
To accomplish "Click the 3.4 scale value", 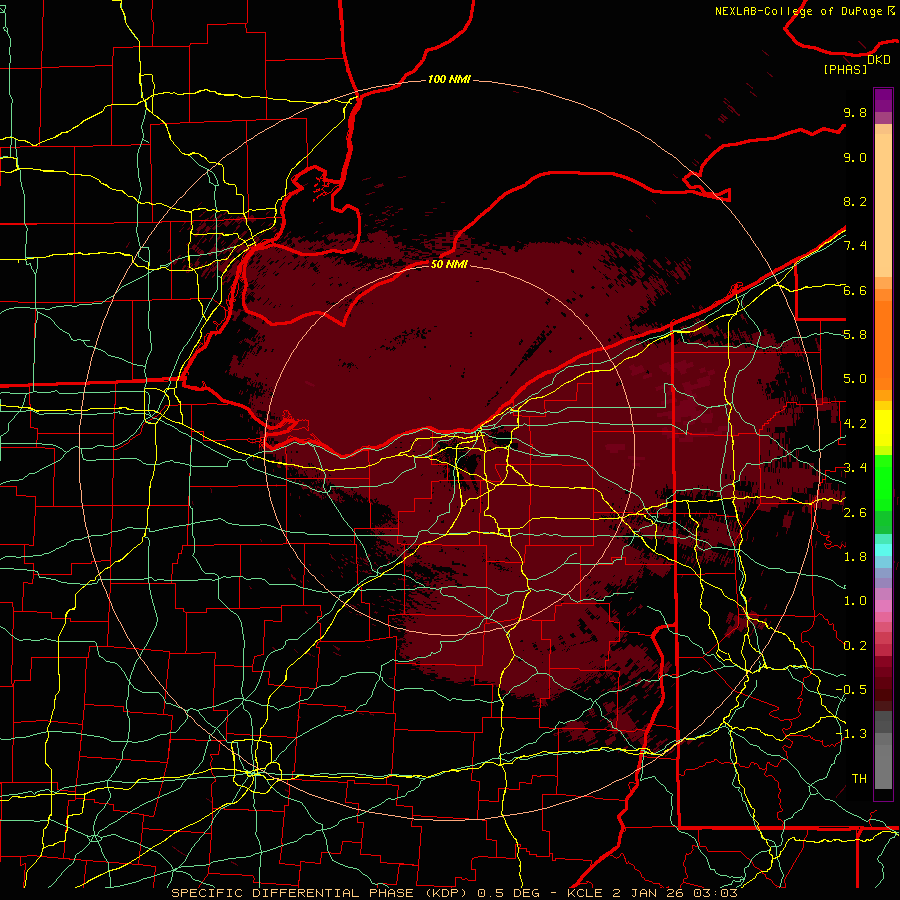I will pyautogui.click(x=855, y=468).
